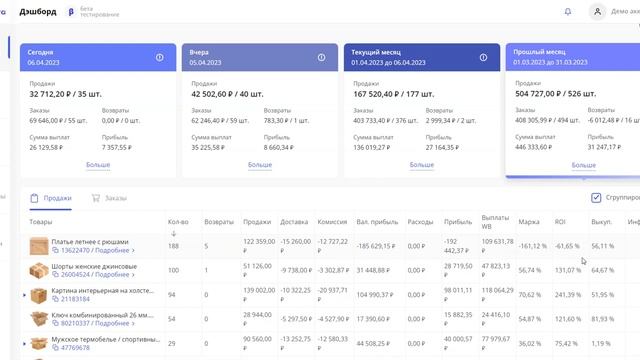The width and height of the screenshot is (640, 360).
Task: Open article link 47769678
Action: (75, 348)
